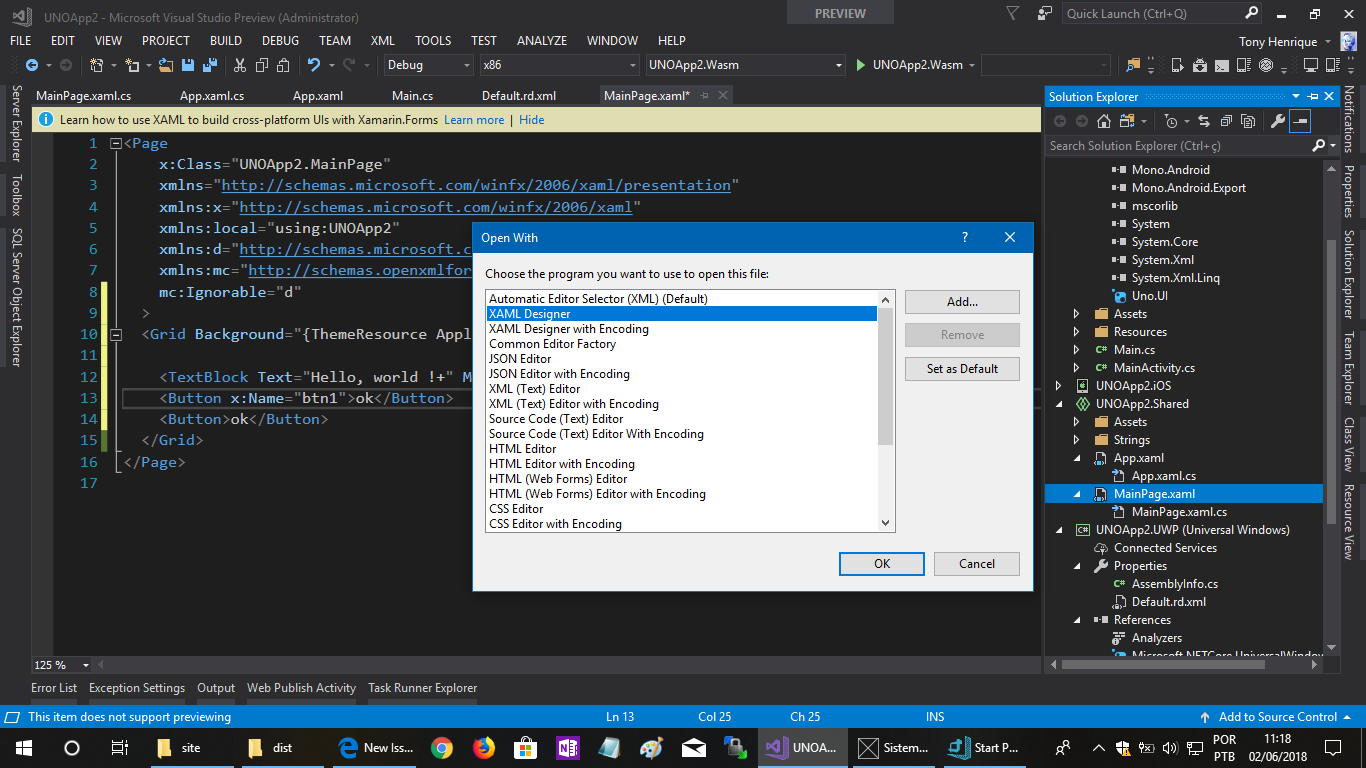Open the DEBUG menu

click(x=280, y=40)
